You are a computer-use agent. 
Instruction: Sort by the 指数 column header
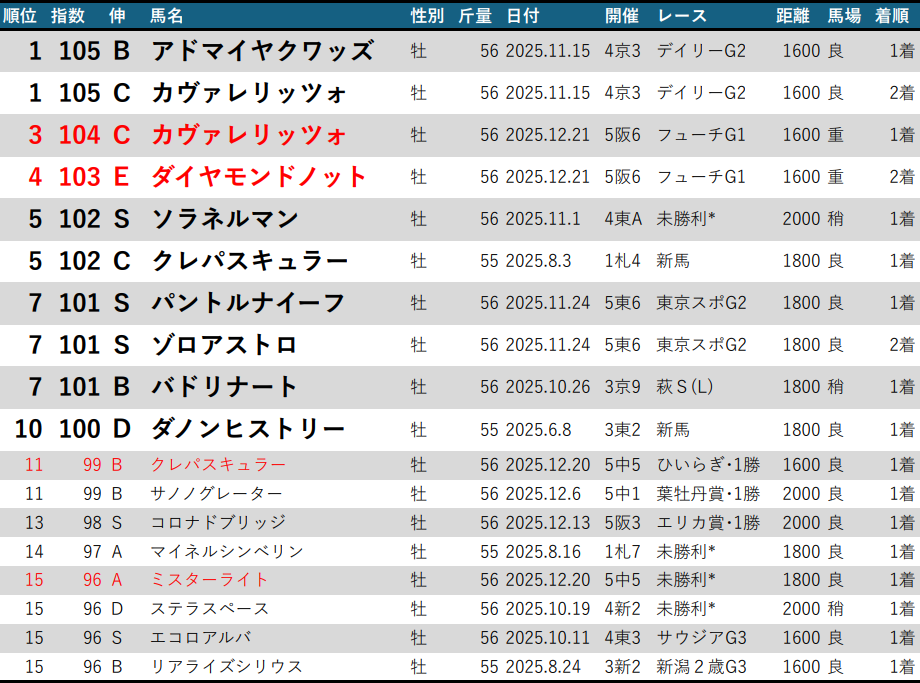[68, 15]
